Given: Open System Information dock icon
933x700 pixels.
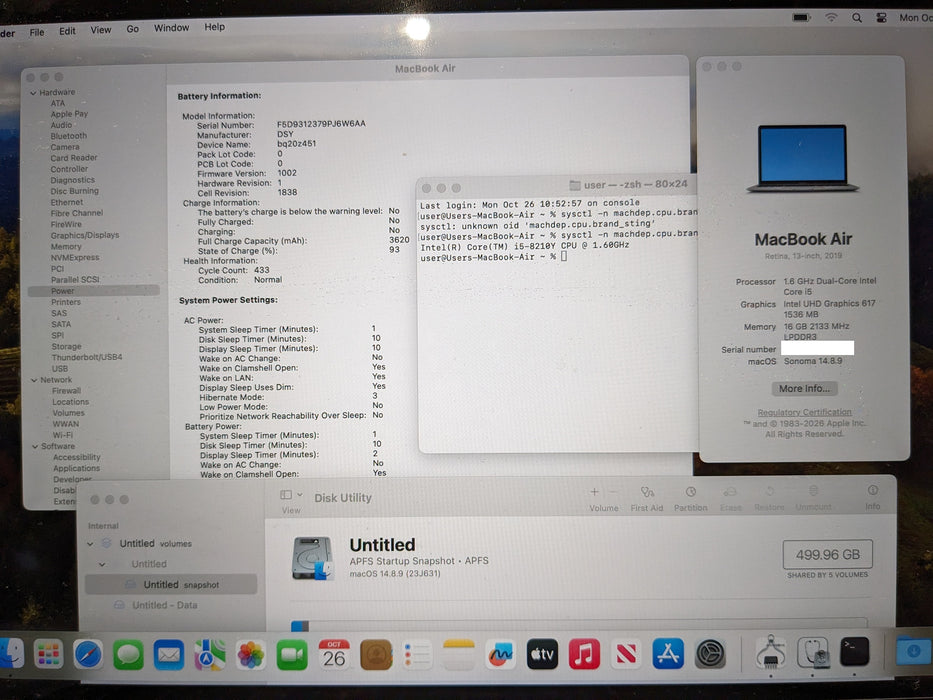Looking at the screenshot, I should pos(771,652).
